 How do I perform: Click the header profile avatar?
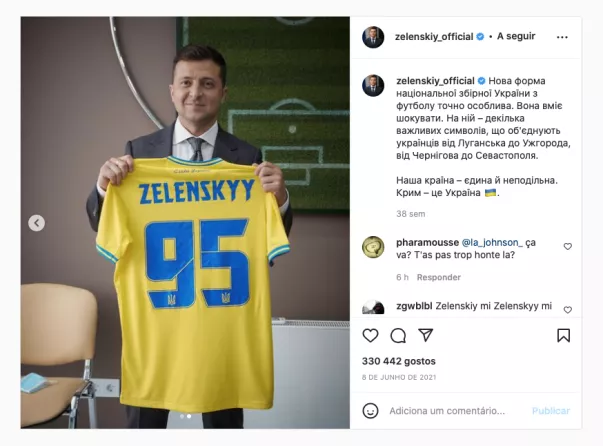[373, 37]
